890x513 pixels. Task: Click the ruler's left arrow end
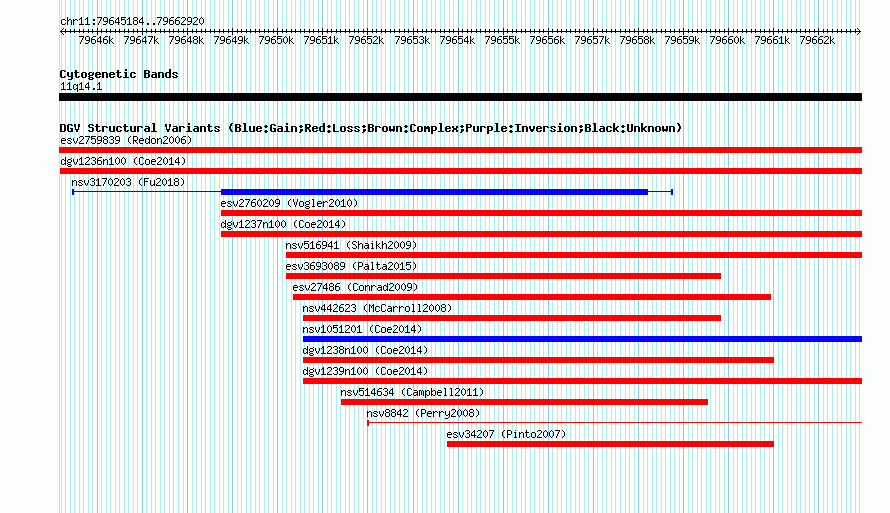coord(62,31)
